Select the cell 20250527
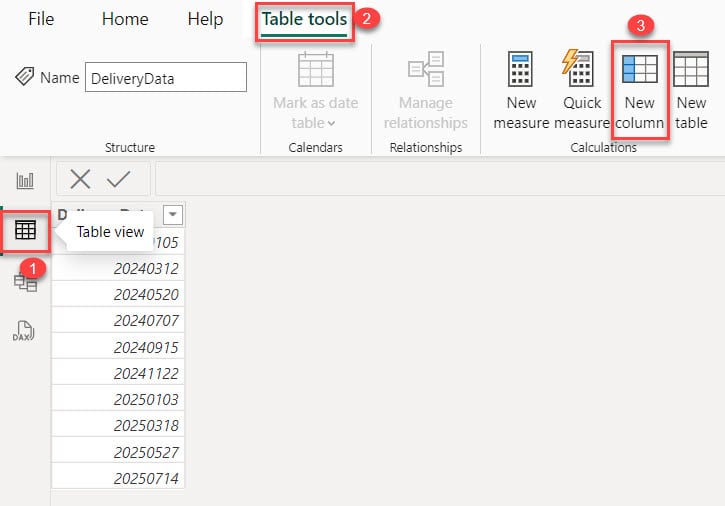The width and height of the screenshot is (725, 506). (118, 451)
